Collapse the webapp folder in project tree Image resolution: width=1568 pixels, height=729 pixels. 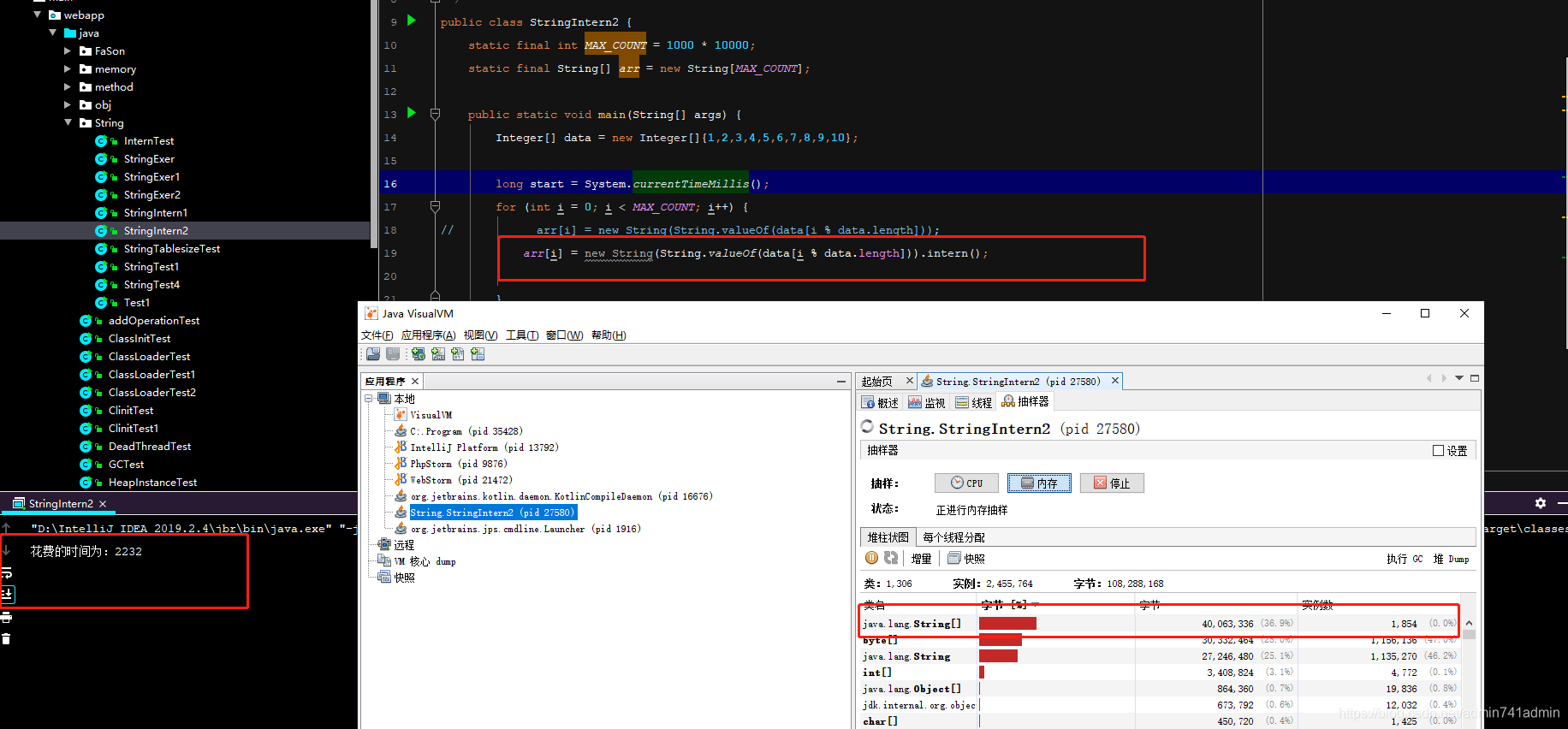(38, 15)
